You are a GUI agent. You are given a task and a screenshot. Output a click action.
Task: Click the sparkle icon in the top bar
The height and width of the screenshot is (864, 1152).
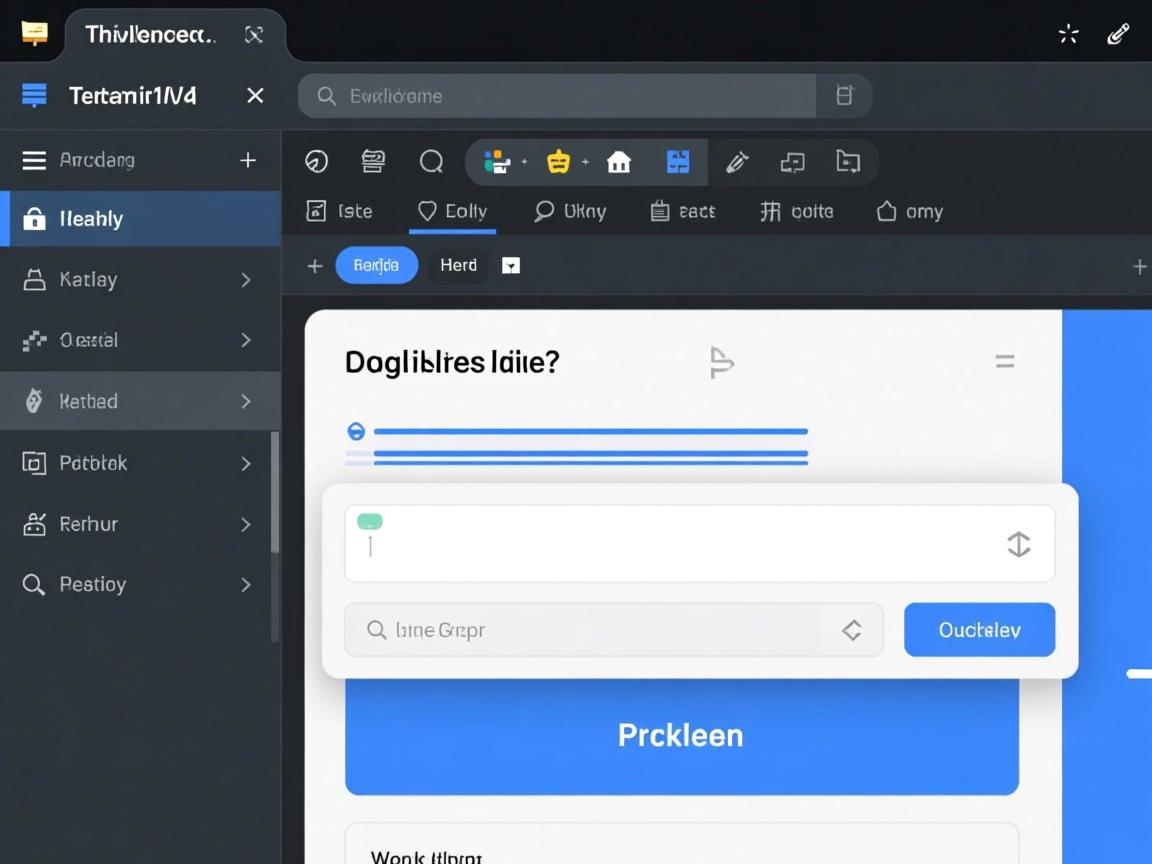(x=1068, y=35)
